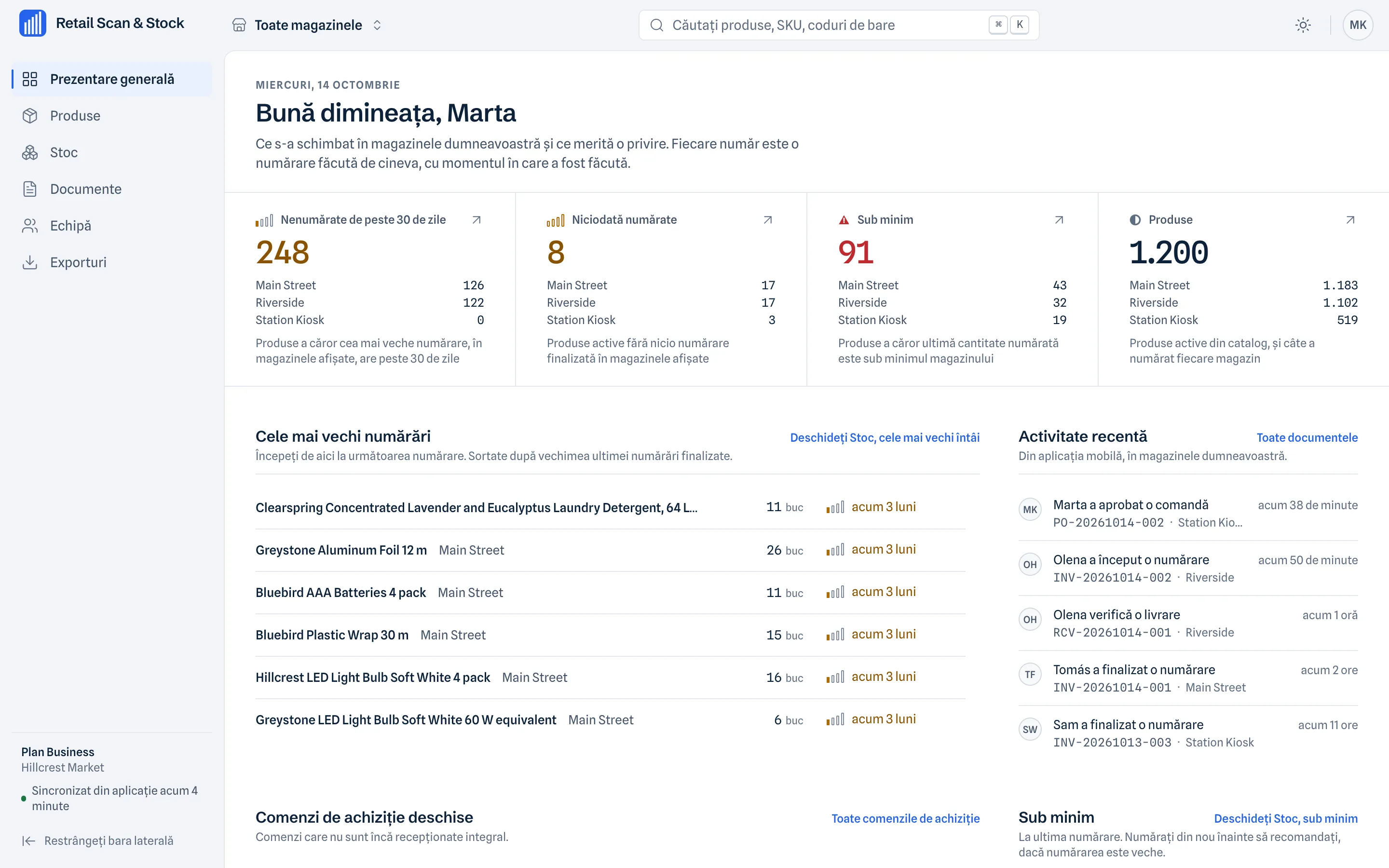Viewport: 1389px width, 868px height.
Task: Click the Echipă team icon
Action: (x=30, y=226)
